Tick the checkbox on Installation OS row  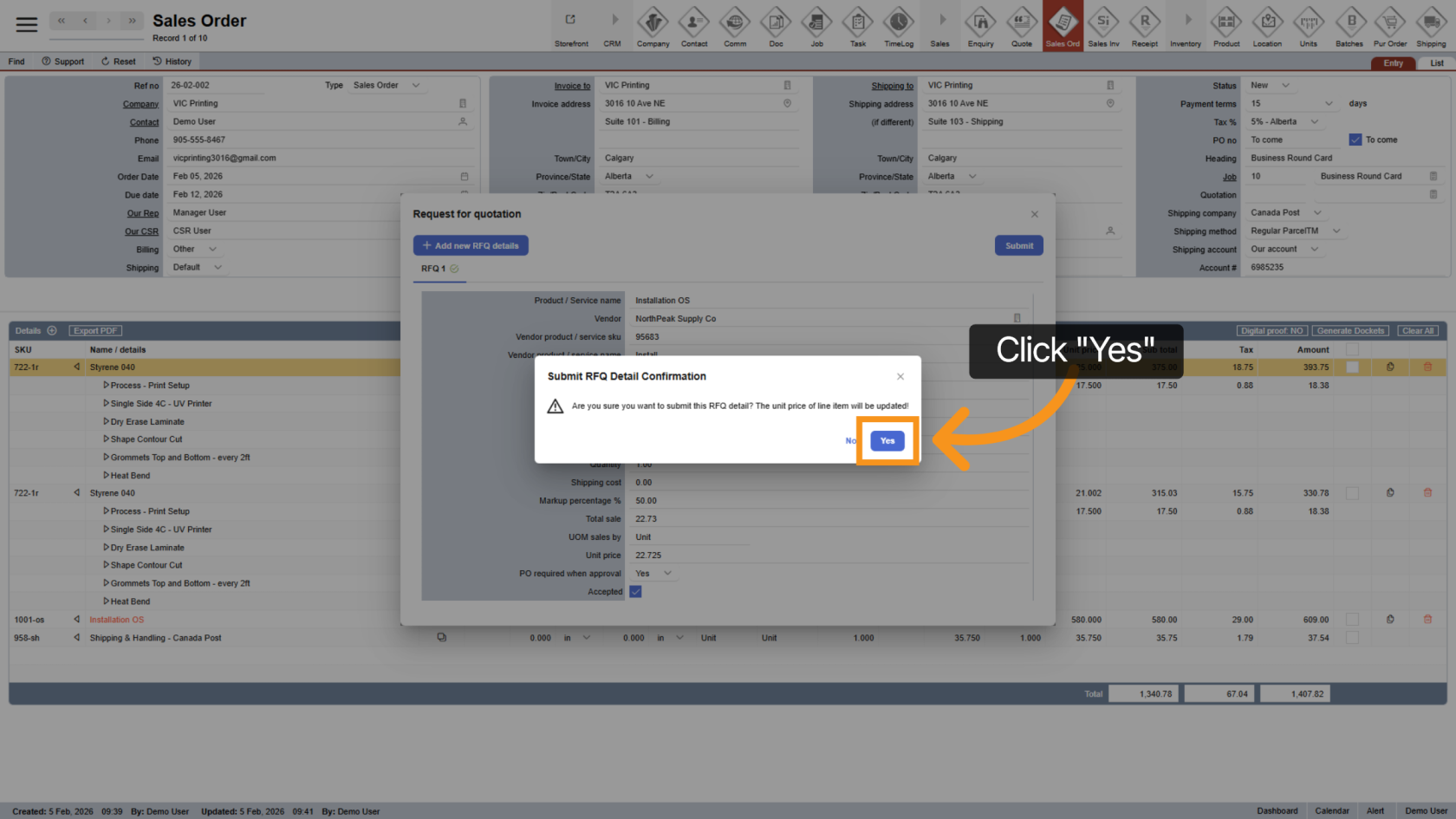pyautogui.click(x=1352, y=620)
